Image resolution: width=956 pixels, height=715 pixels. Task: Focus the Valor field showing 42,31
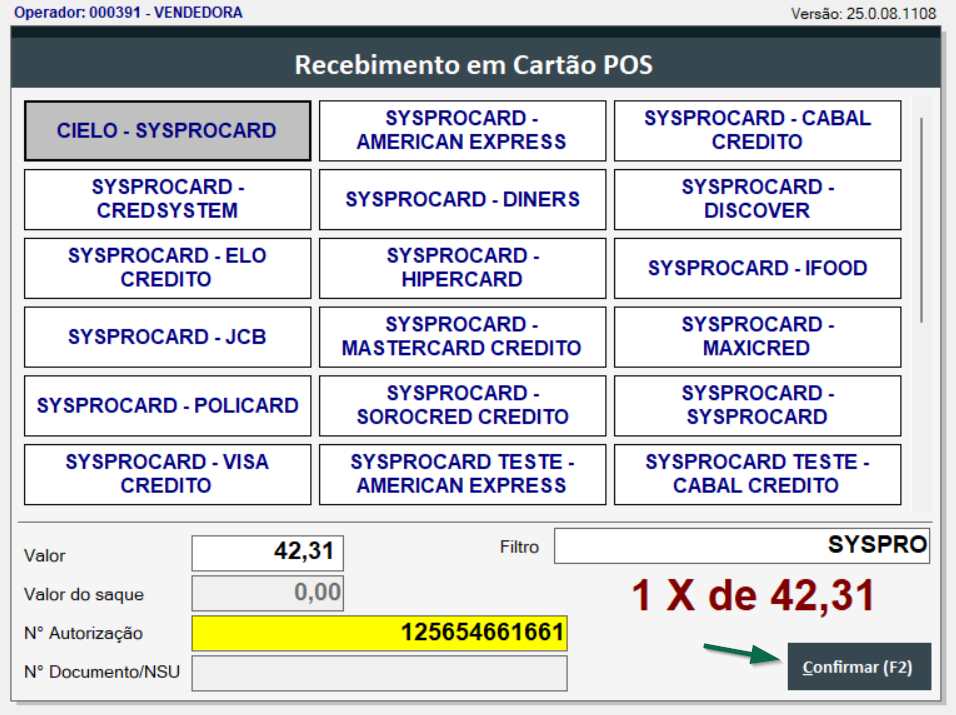(x=268, y=553)
